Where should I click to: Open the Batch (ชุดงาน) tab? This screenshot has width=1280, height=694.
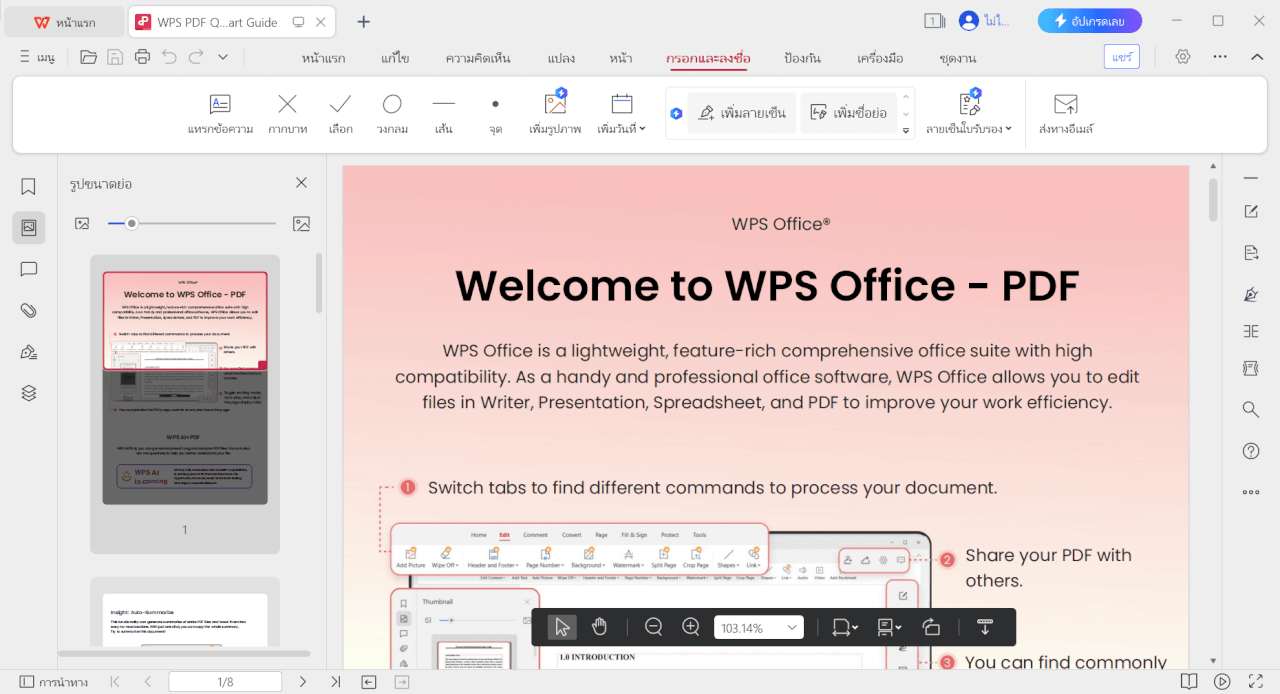[x=958, y=58]
